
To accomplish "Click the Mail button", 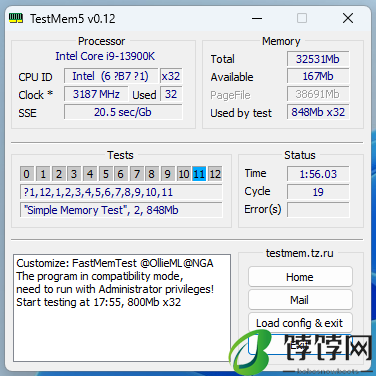I will (300, 300).
